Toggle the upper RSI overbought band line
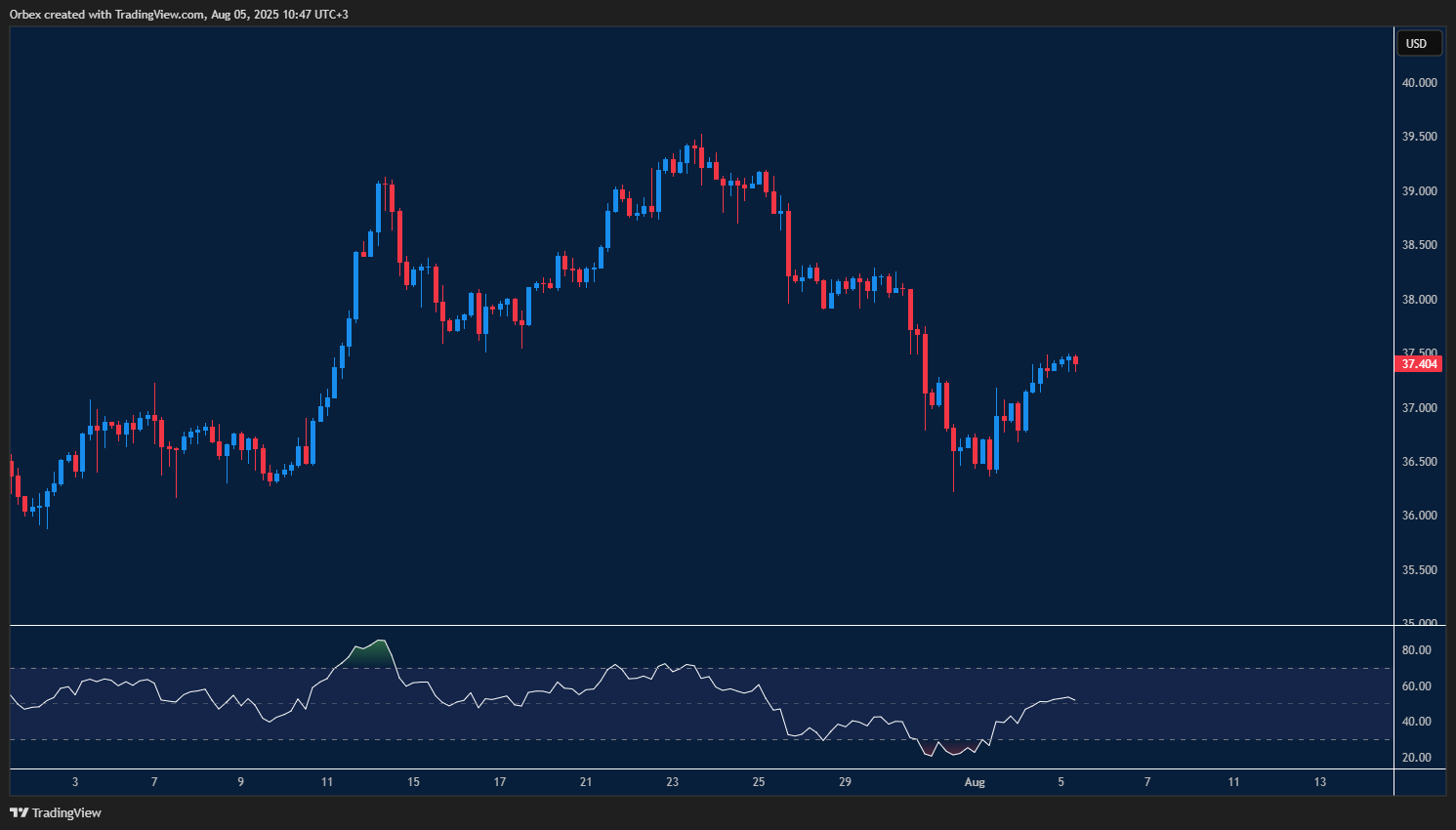Viewport: 1456px width, 830px height. click(684, 667)
